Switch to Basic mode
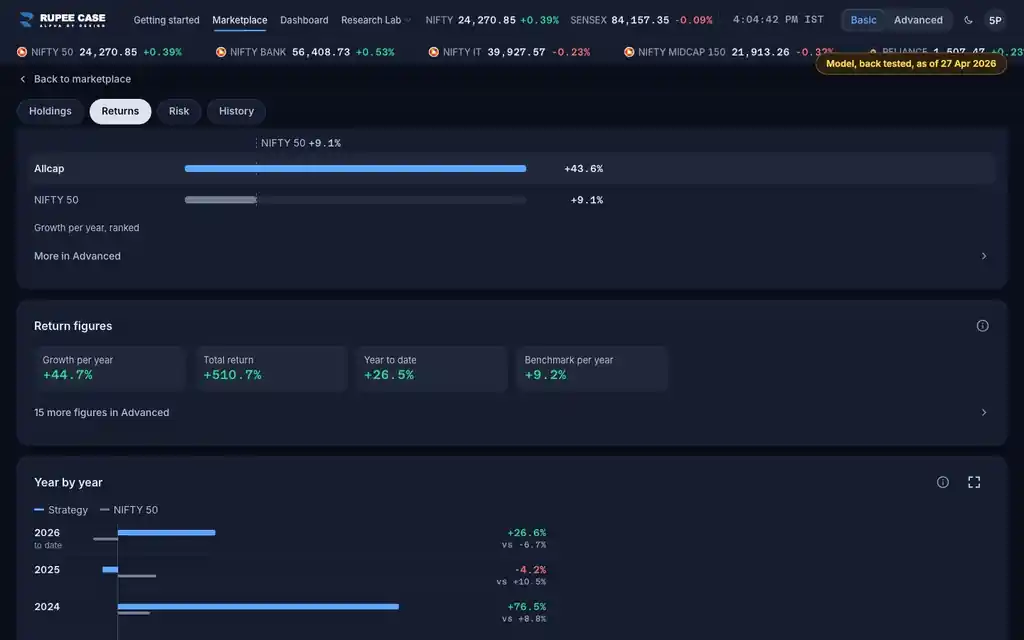 (x=863, y=20)
